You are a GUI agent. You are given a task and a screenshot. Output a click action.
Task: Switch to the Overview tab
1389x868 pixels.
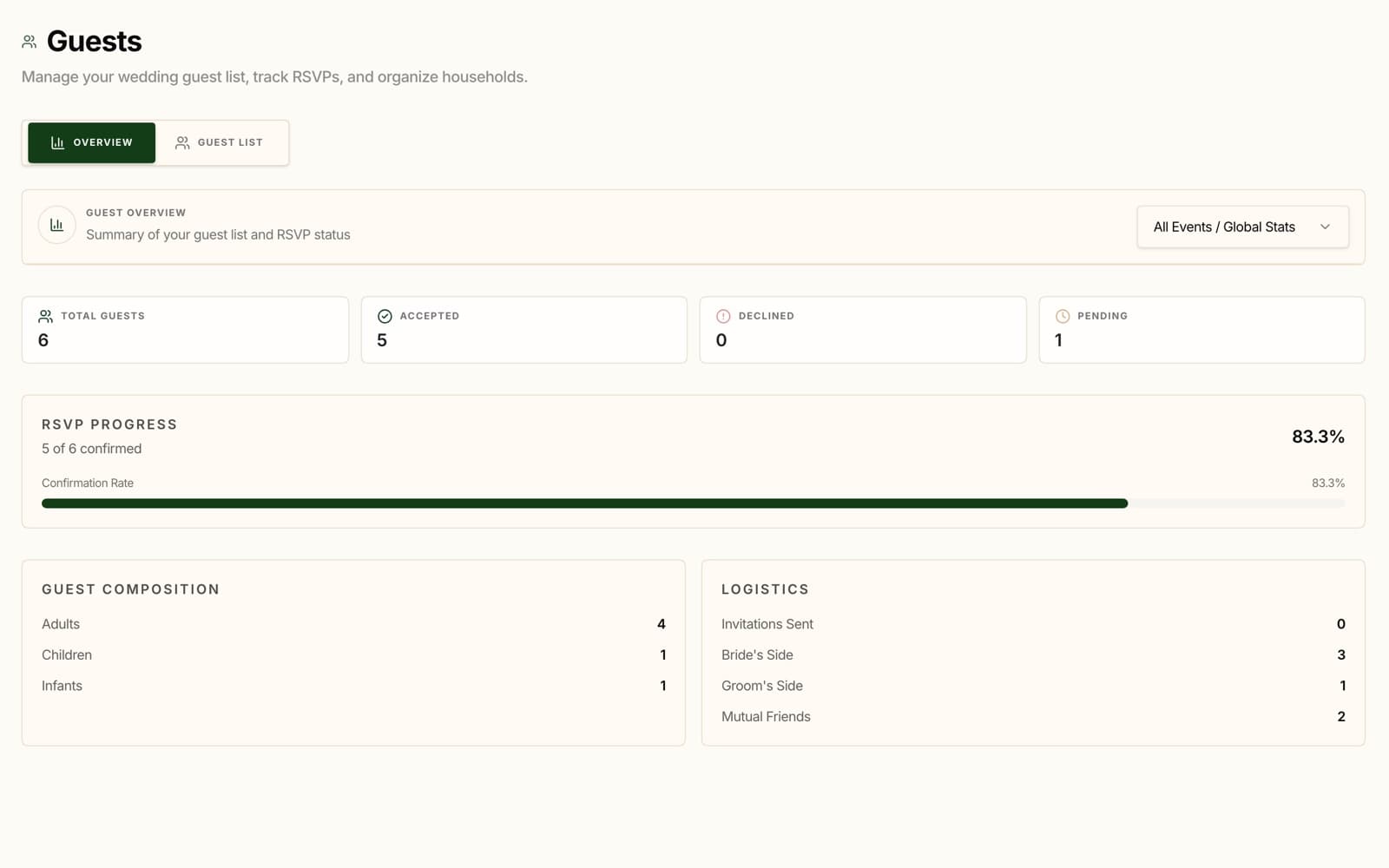pos(91,142)
